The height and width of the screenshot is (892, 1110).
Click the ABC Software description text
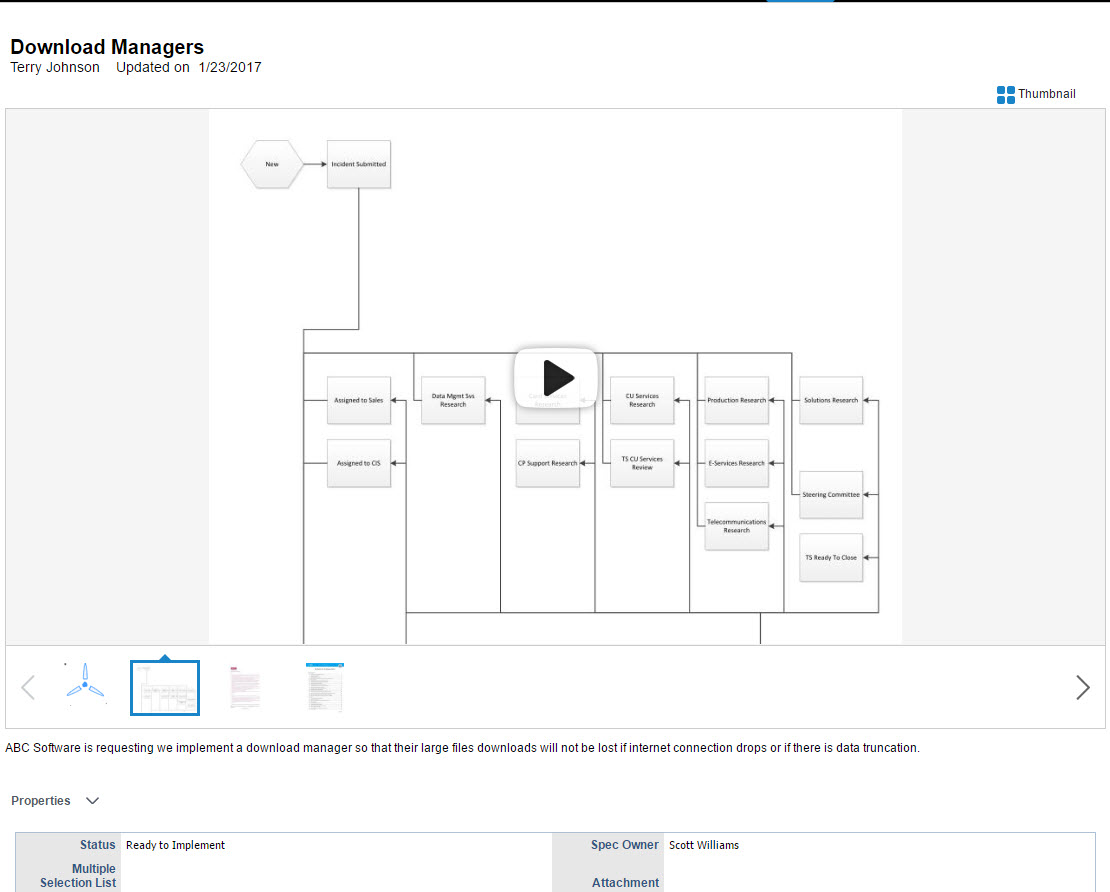[x=462, y=748]
